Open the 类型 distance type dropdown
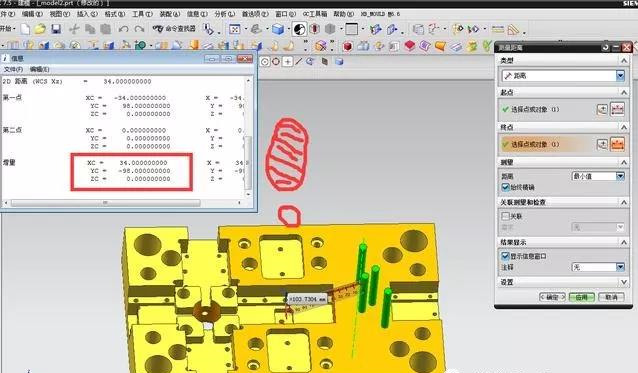The height and width of the screenshot is (373, 638). 563,76
